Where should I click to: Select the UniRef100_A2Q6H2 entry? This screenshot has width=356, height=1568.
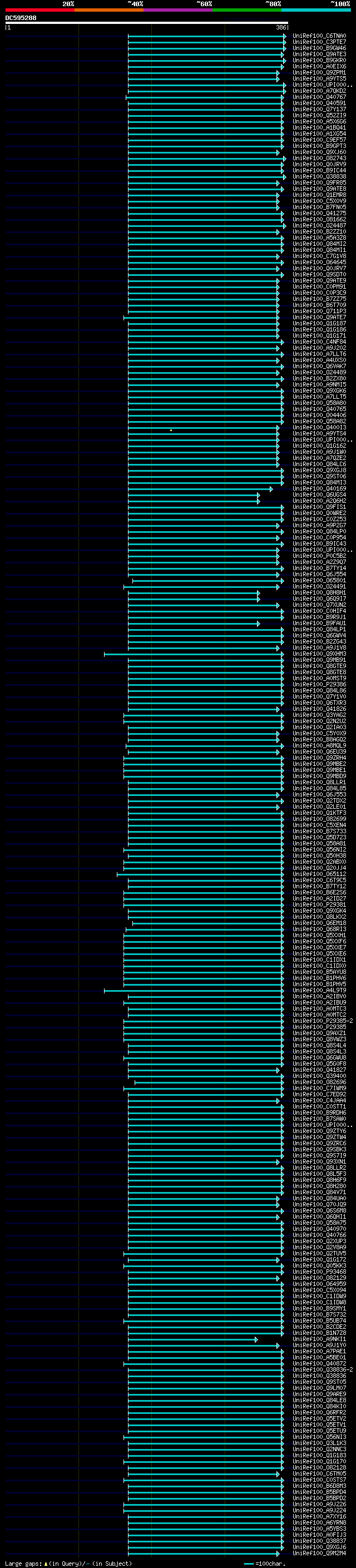click(x=319, y=501)
